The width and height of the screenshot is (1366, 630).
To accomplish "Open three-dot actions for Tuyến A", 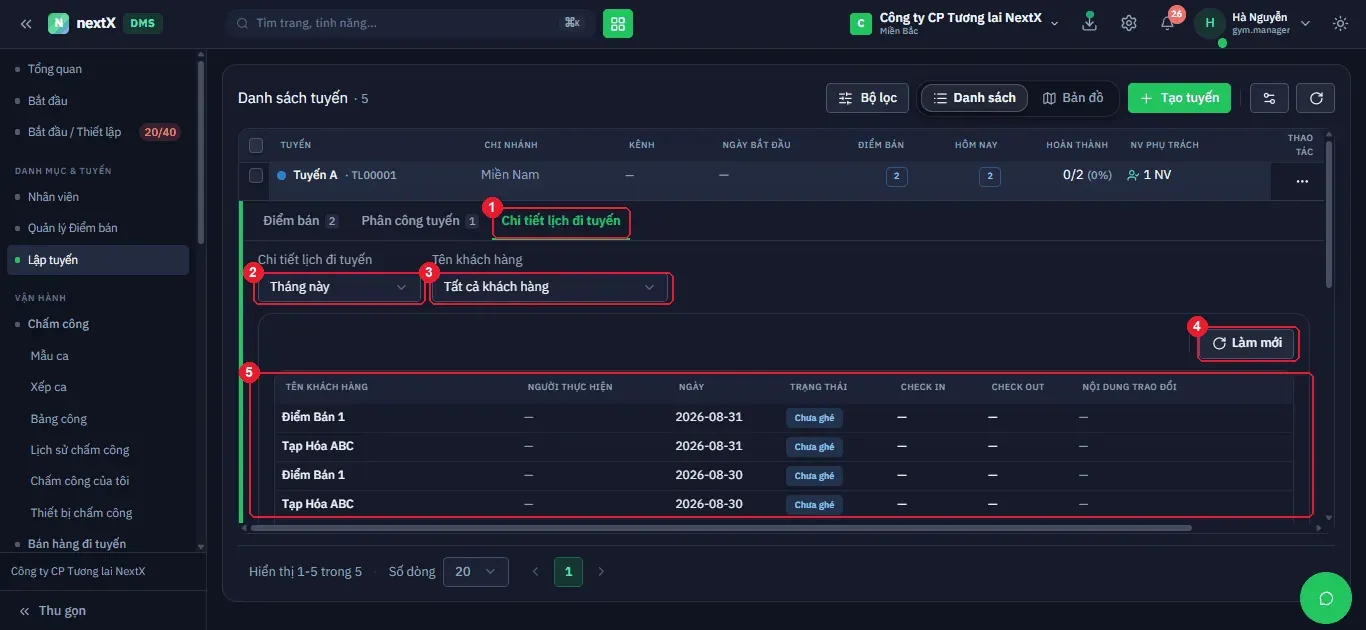I will [1302, 181].
